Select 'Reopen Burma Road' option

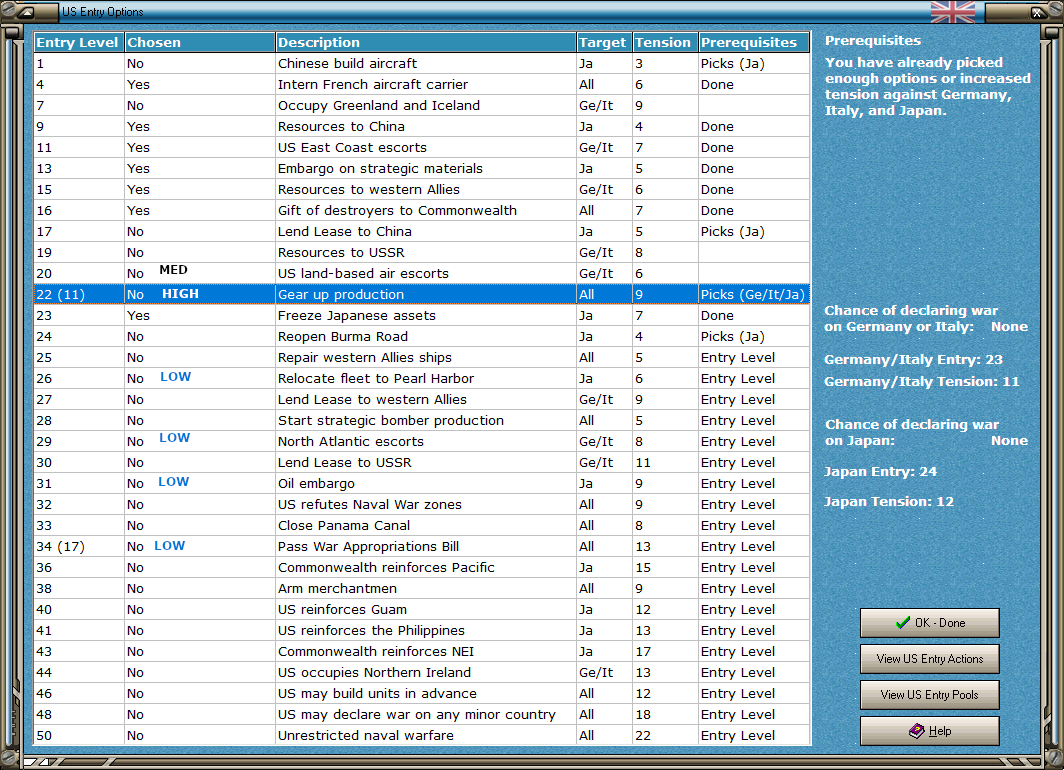[422, 336]
